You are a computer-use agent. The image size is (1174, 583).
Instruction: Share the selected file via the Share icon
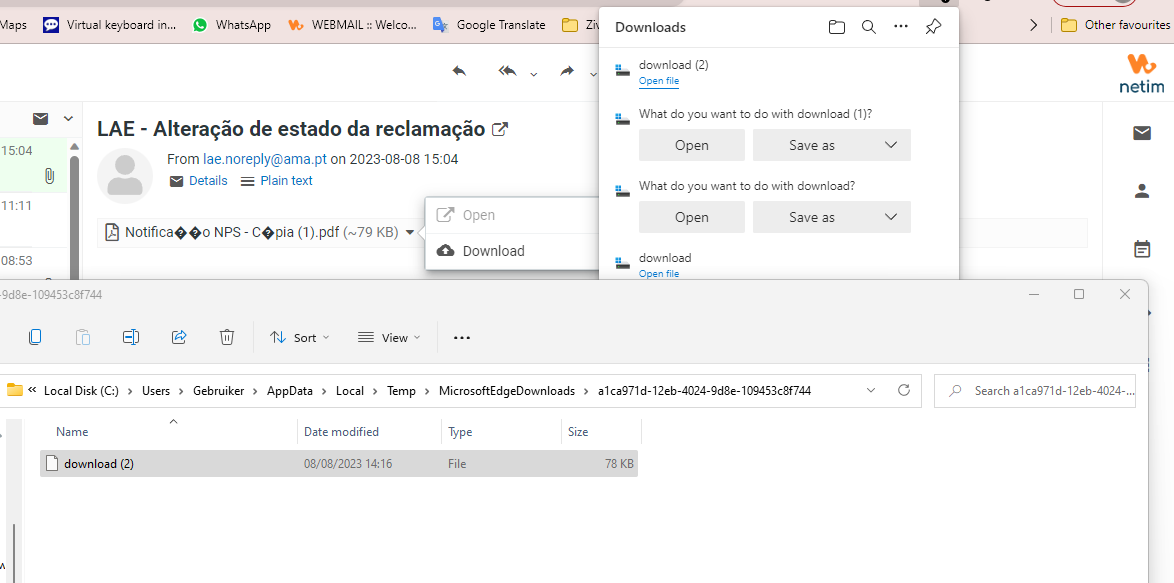pyautogui.click(x=179, y=337)
